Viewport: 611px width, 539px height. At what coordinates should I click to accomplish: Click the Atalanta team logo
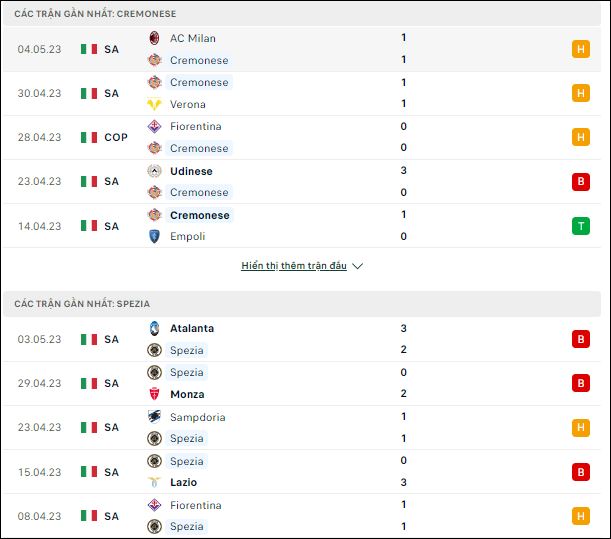154,328
